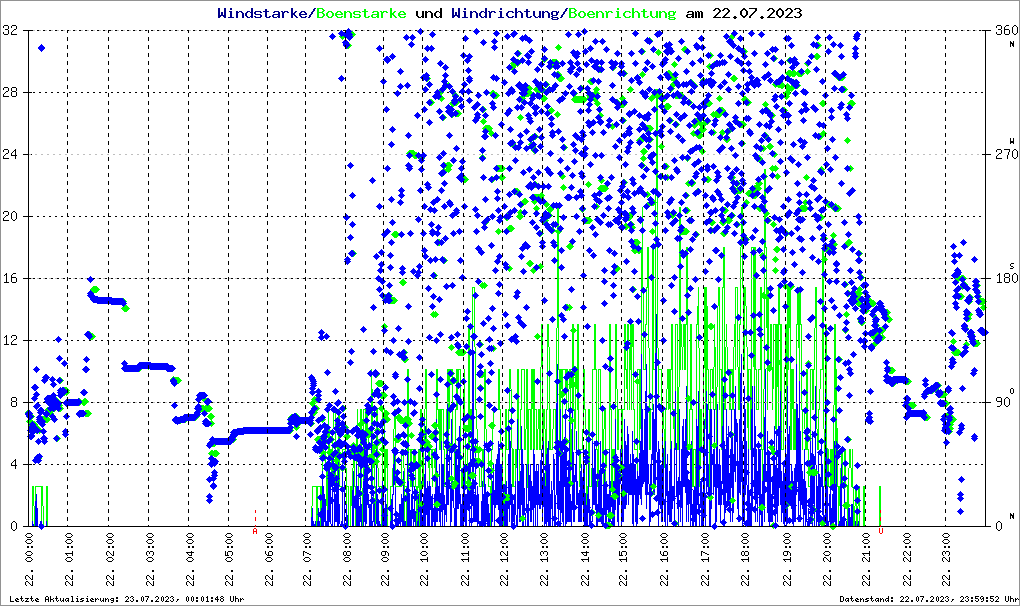
Task: Click the "Letzte Aktualisierung" timestamp in footer
Action: [x=124, y=599]
